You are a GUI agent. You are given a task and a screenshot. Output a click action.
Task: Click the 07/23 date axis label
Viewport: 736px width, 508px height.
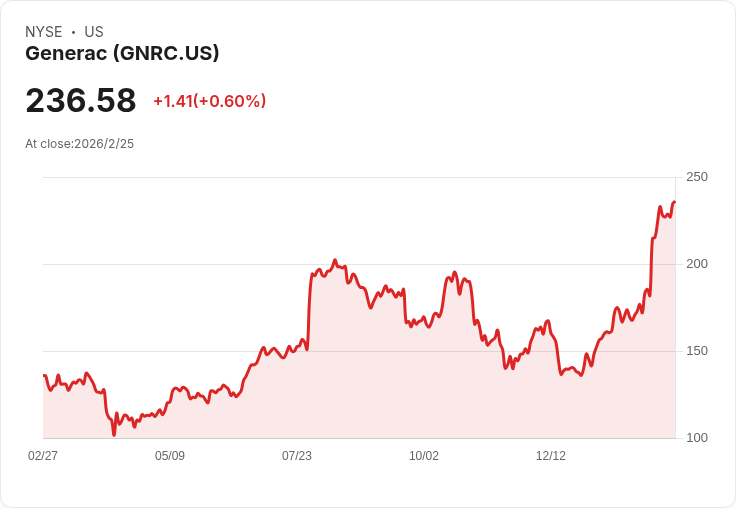(x=297, y=455)
